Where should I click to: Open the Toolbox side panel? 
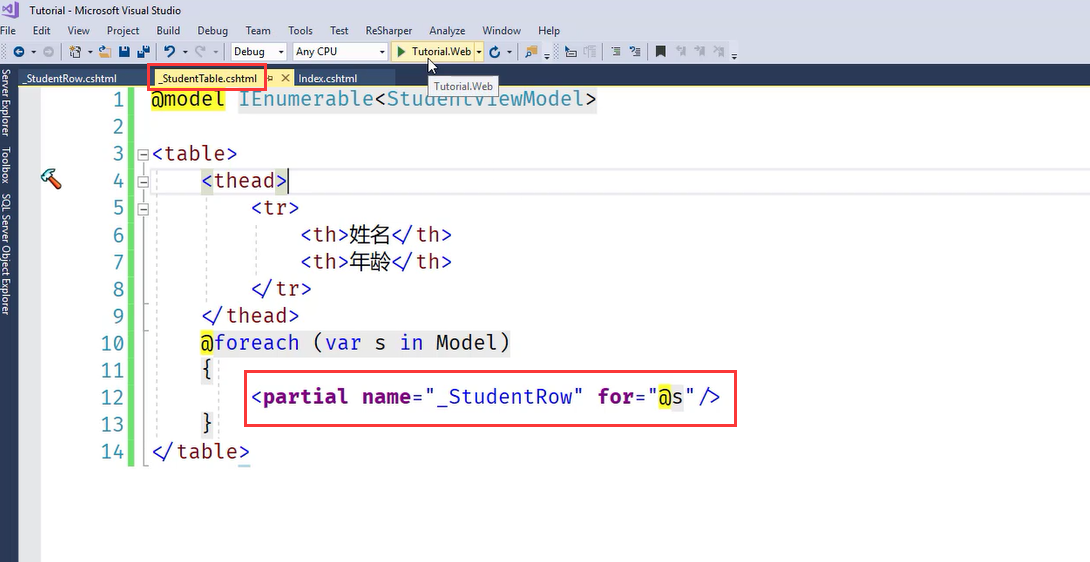(6, 165)
